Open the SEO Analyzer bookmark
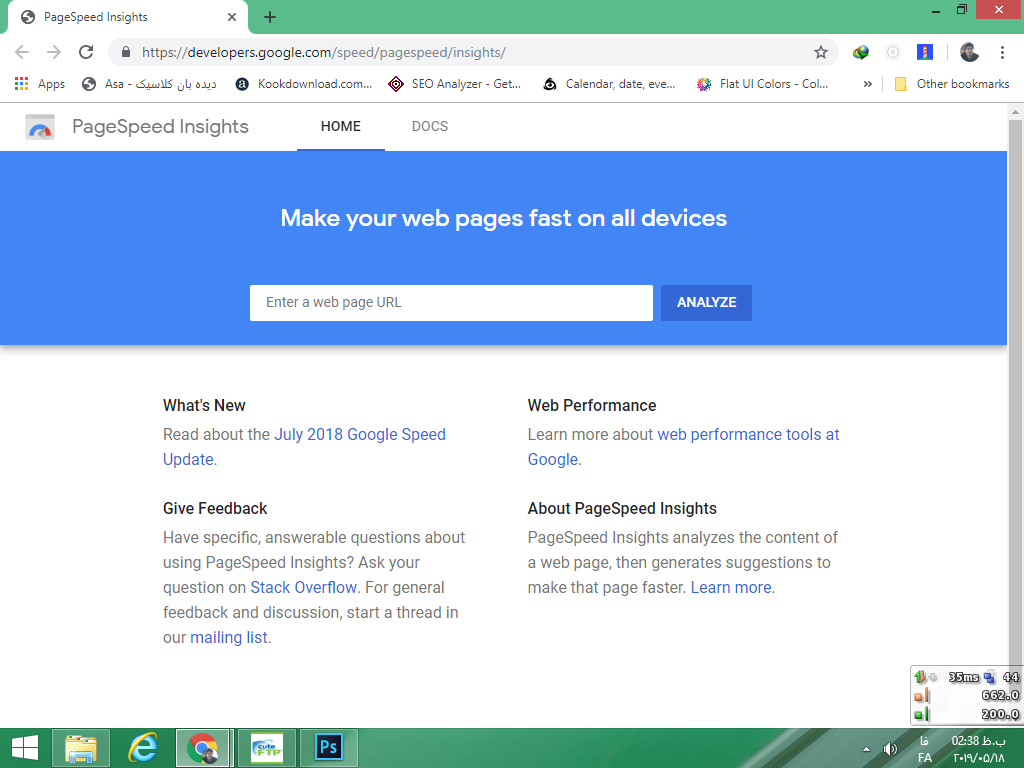This screenshot has width=1024, height=768. 455,84
